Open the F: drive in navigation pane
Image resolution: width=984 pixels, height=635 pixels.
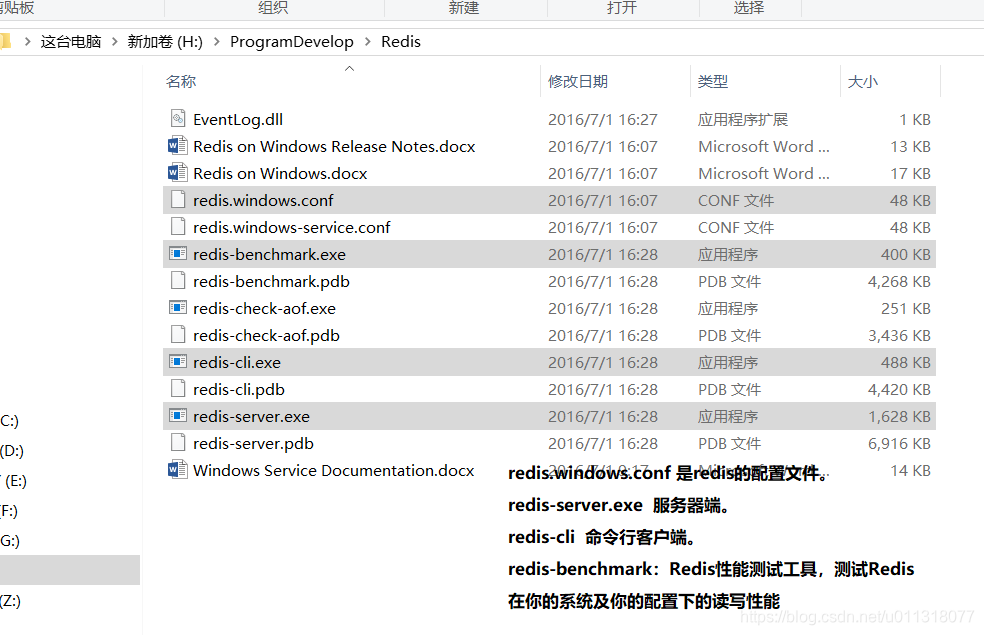pyautogui.click(x=9, y=511)
